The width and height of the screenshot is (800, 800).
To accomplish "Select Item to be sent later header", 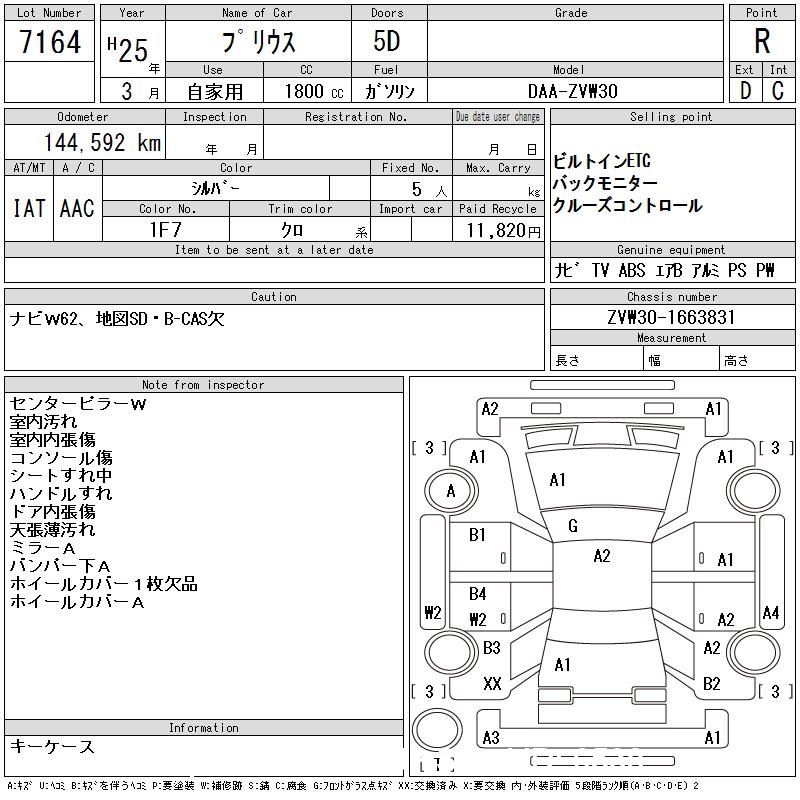I will coord(274,249).
